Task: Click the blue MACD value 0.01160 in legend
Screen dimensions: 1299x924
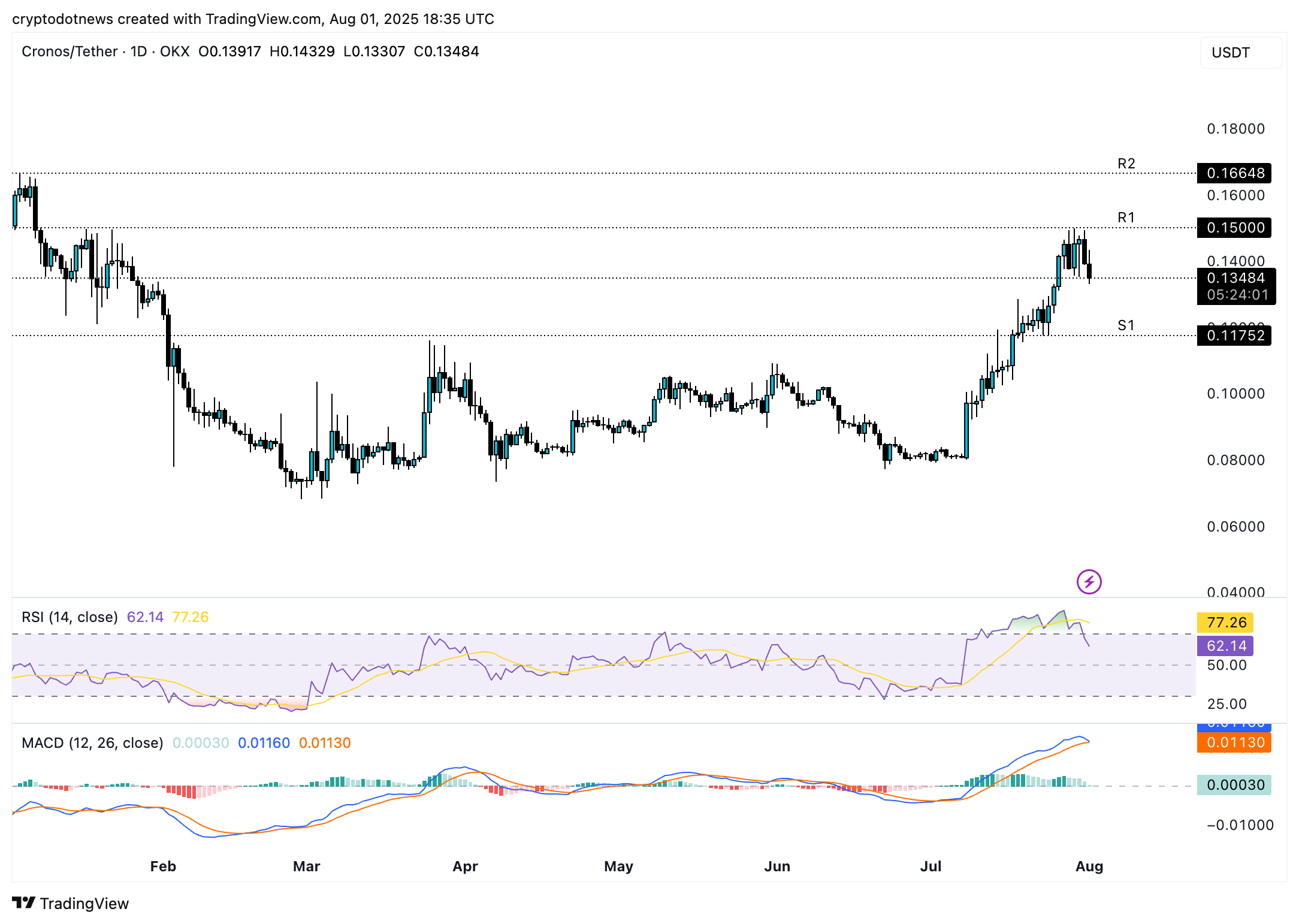Action: pyautogui.click(x=264, y=743)
